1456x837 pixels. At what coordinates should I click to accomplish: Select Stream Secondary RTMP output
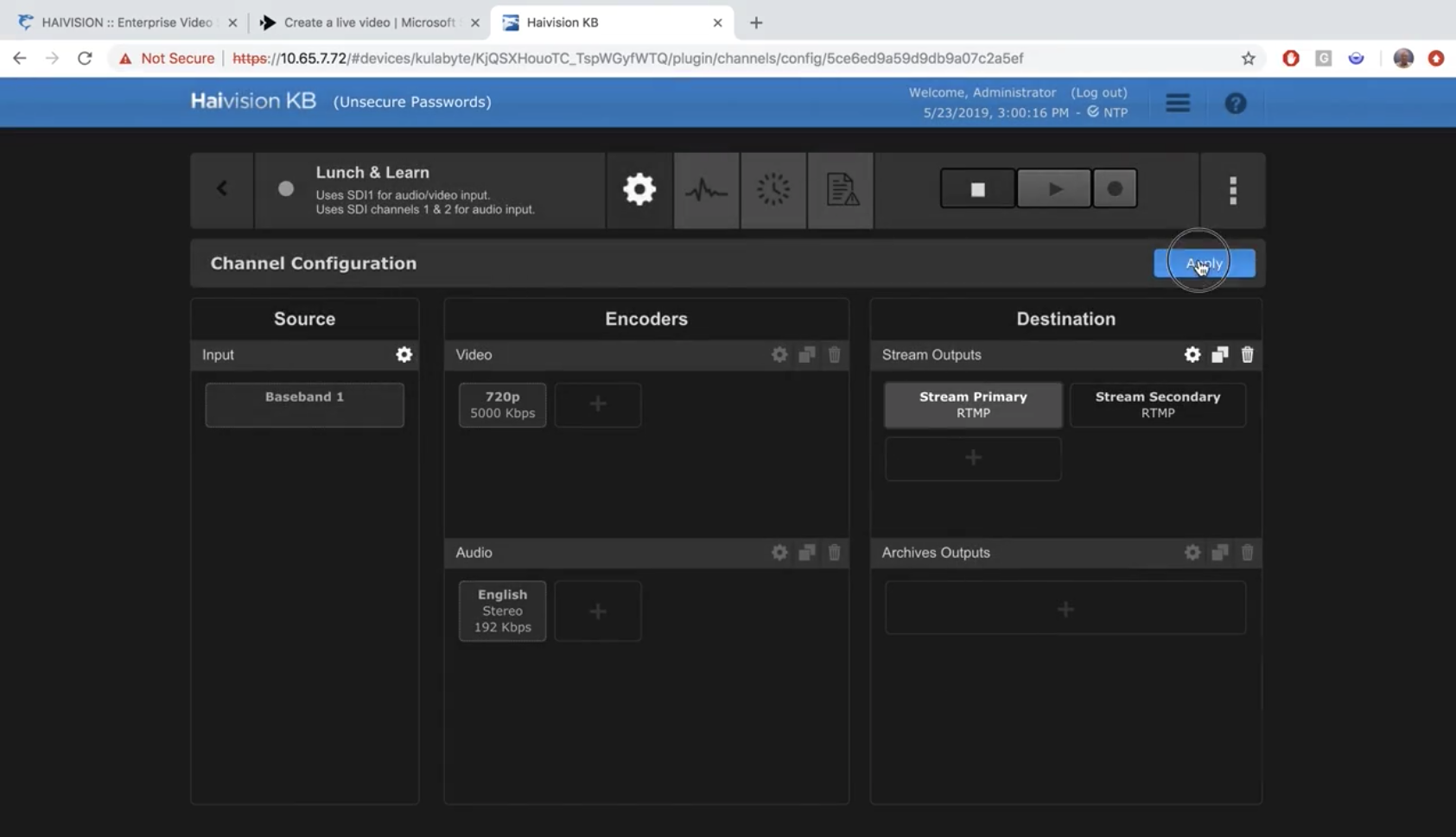click(x=1158, y=404)
